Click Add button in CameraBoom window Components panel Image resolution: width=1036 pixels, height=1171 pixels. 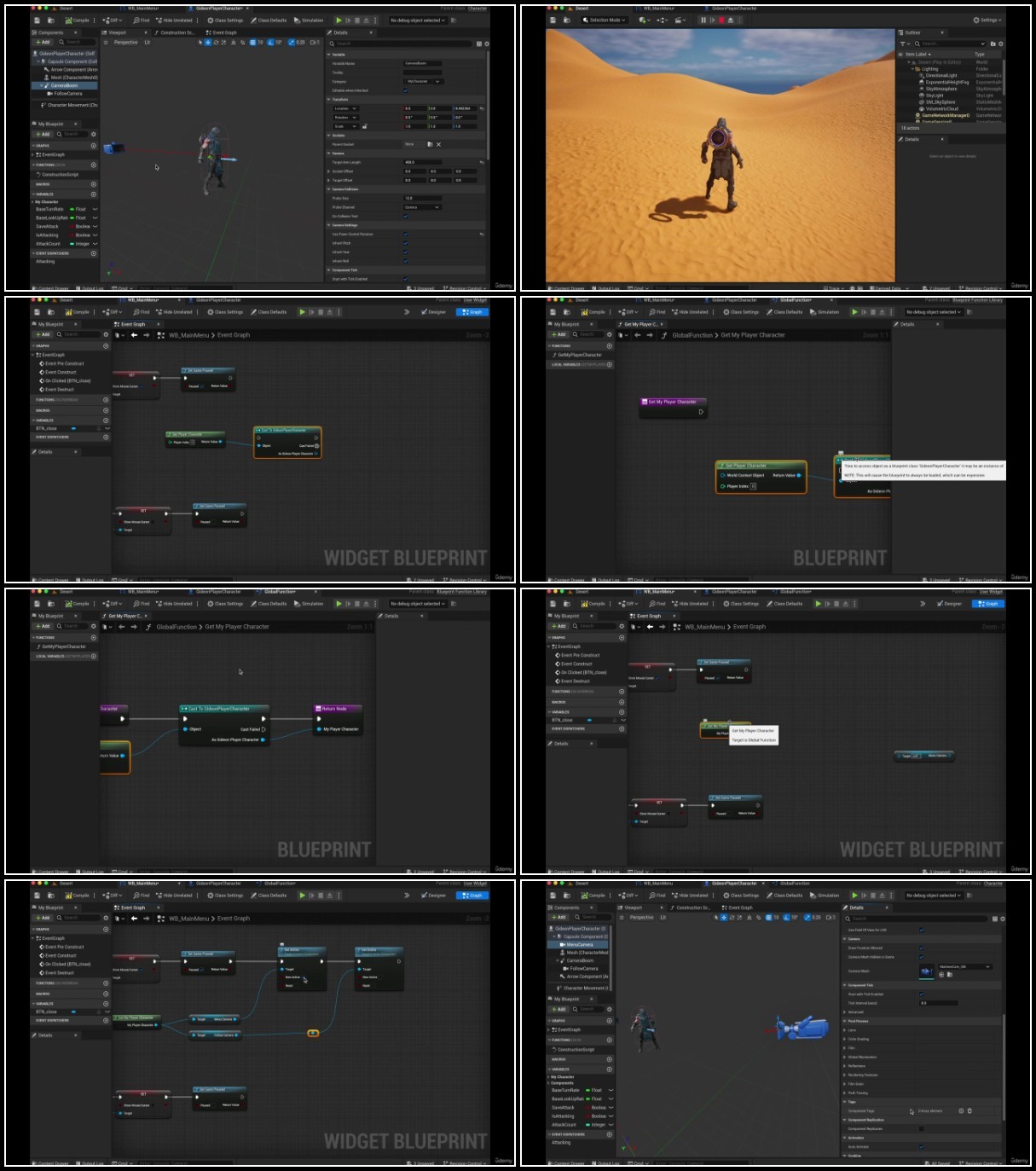pos(43,42)
